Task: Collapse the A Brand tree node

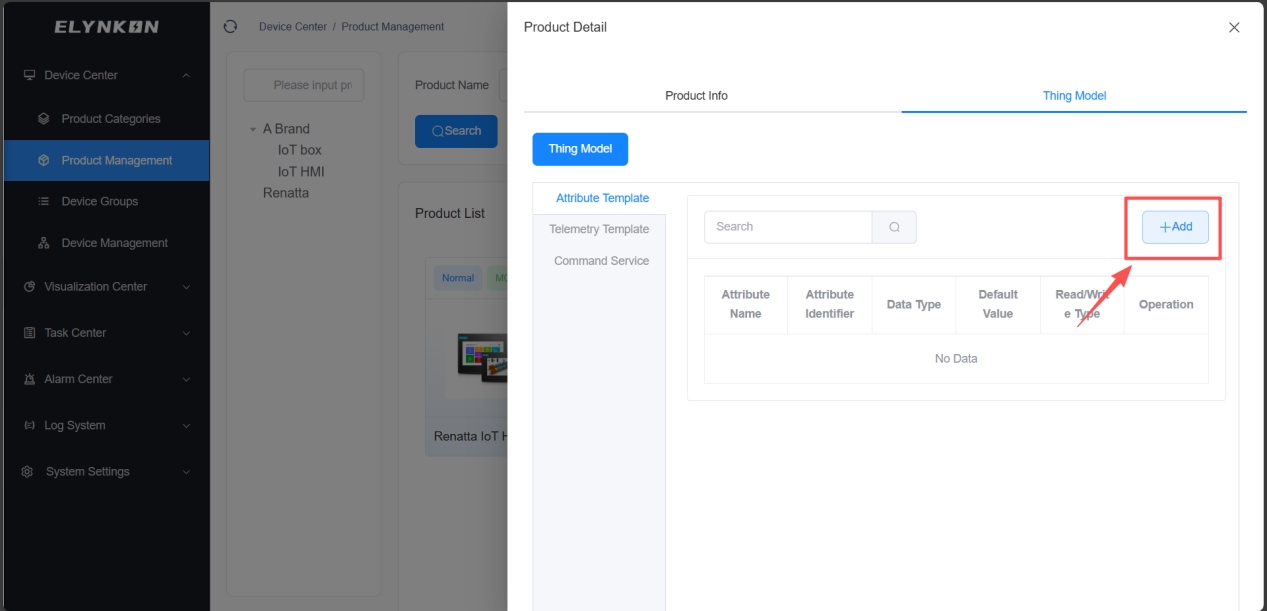Action: pyautogui.click(x=253, y=129)
